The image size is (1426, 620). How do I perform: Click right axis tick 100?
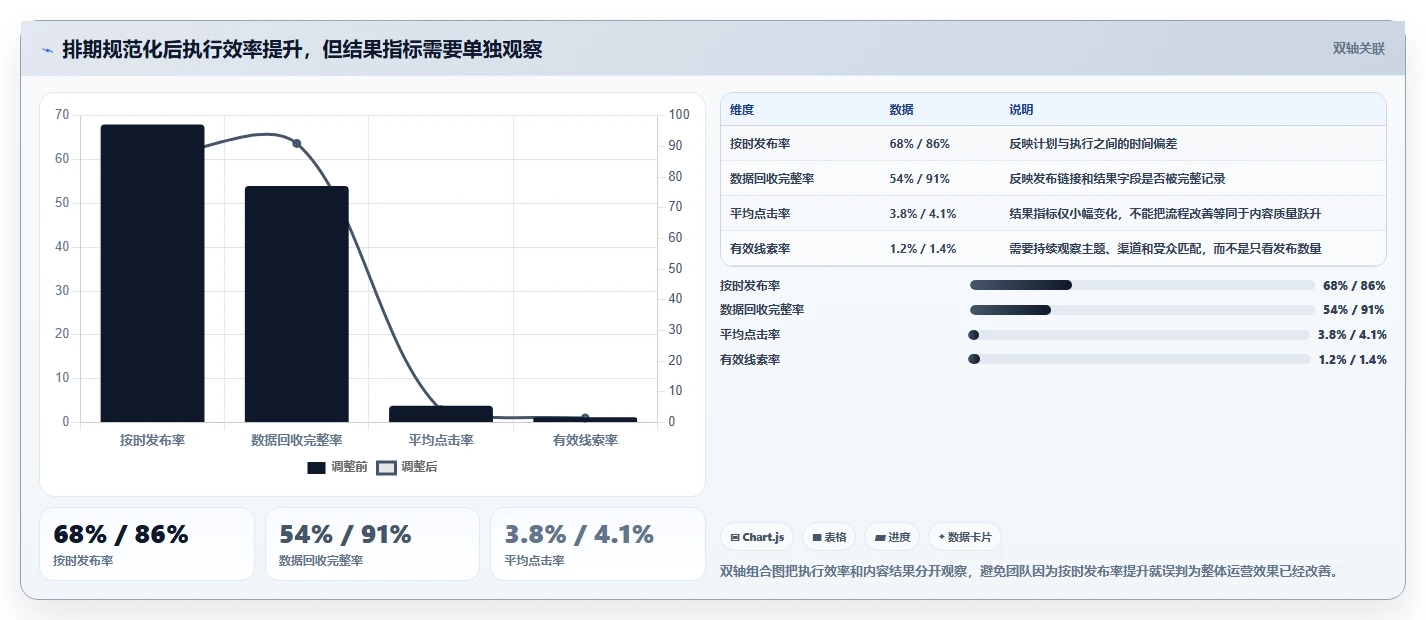[680, 115]
